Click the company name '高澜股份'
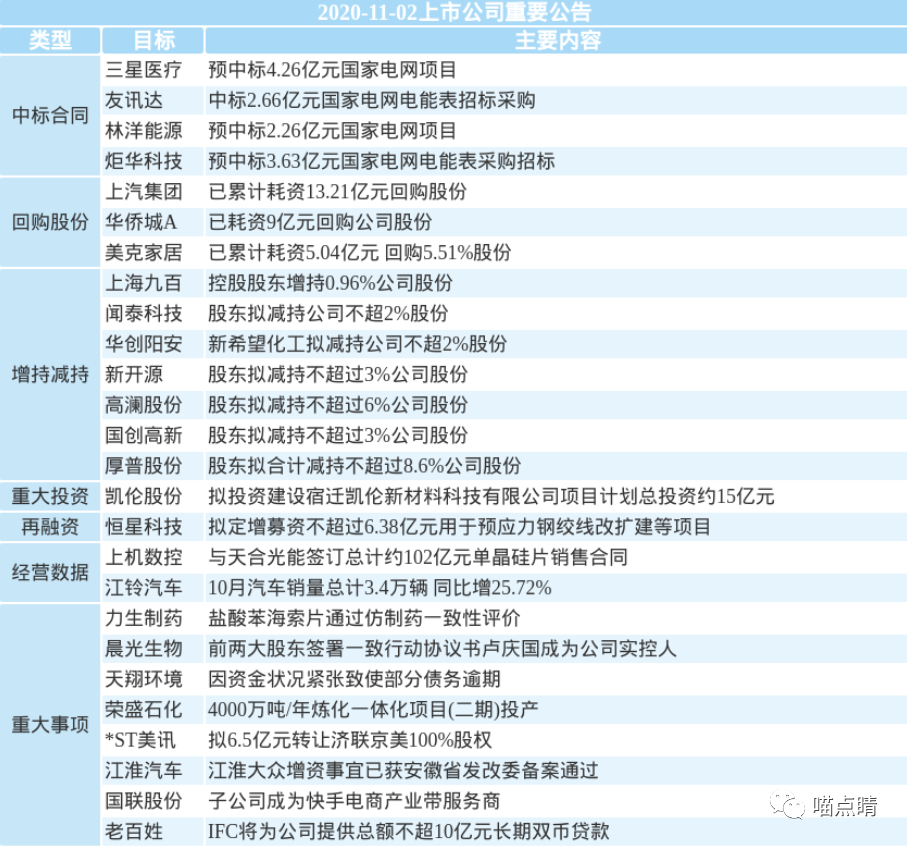Screen dimensions: 907x846 (x=143, y=405)
